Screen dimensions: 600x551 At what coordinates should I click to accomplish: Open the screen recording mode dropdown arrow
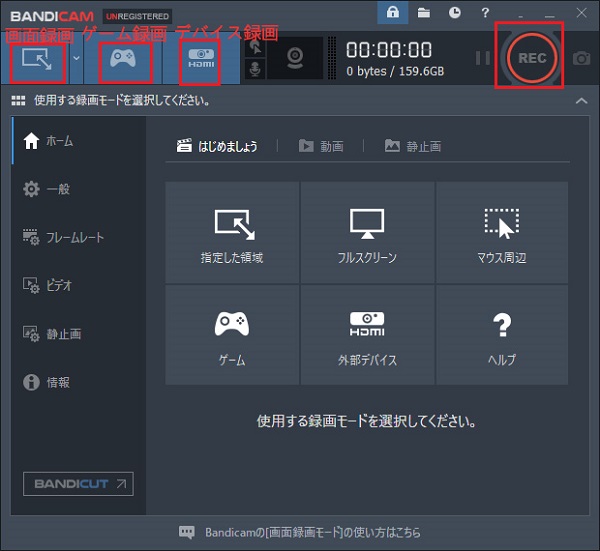tap(77, 60)
